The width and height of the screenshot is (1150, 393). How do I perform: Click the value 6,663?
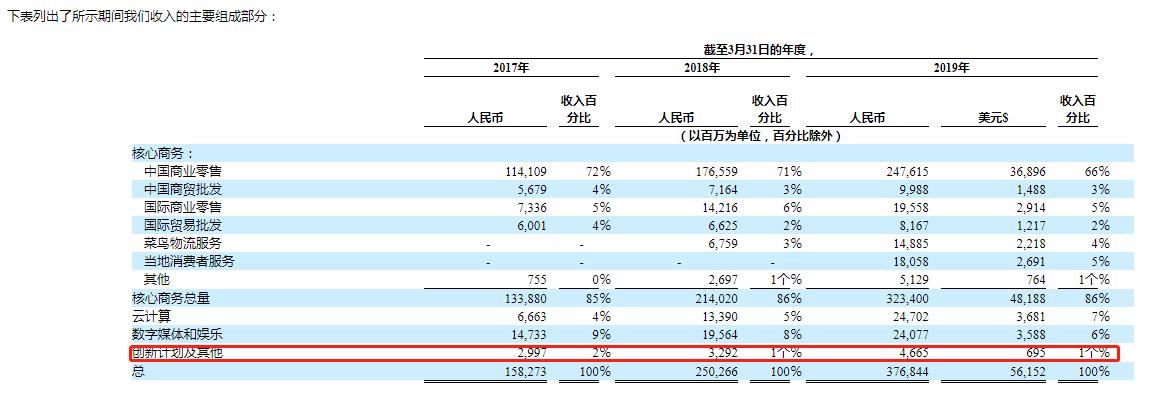[x=531, y=316]
